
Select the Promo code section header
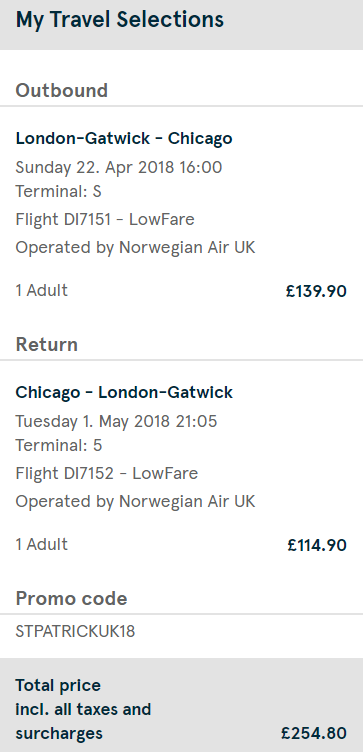pyautogui.click(x=71, y=599)
